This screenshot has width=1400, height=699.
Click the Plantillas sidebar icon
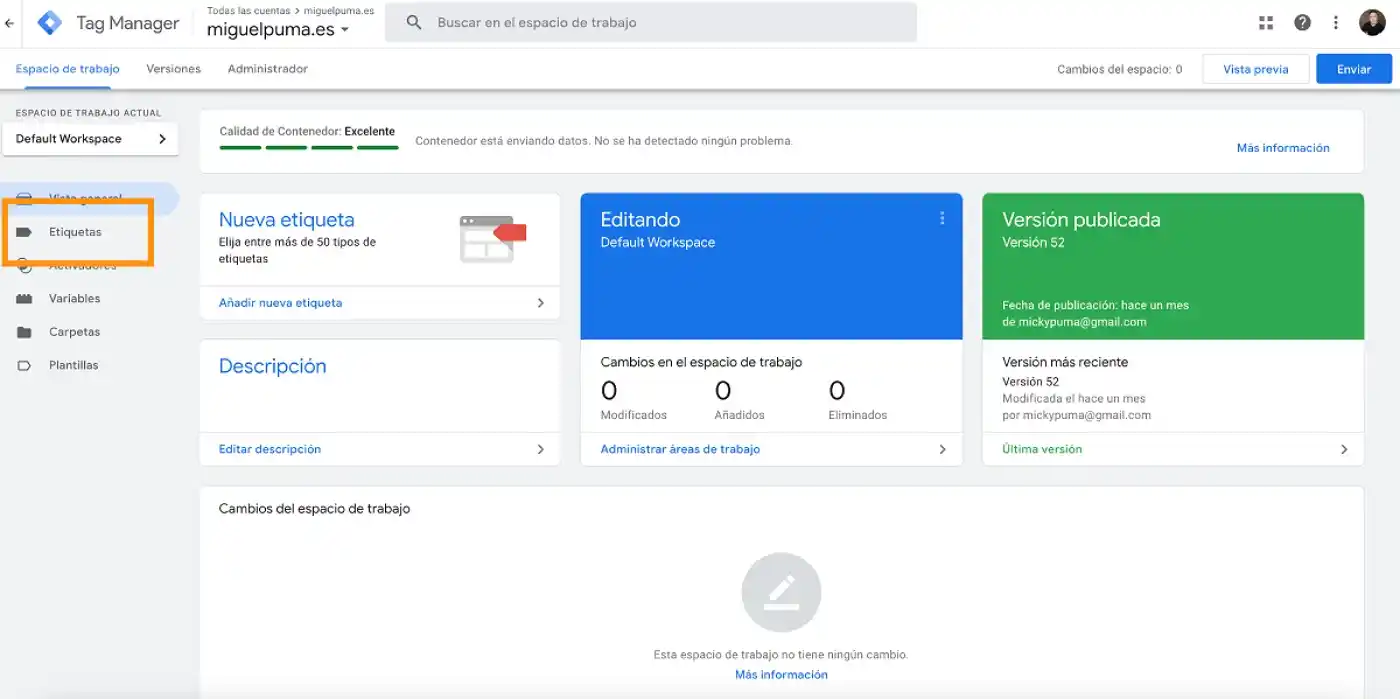coord(25,366)
